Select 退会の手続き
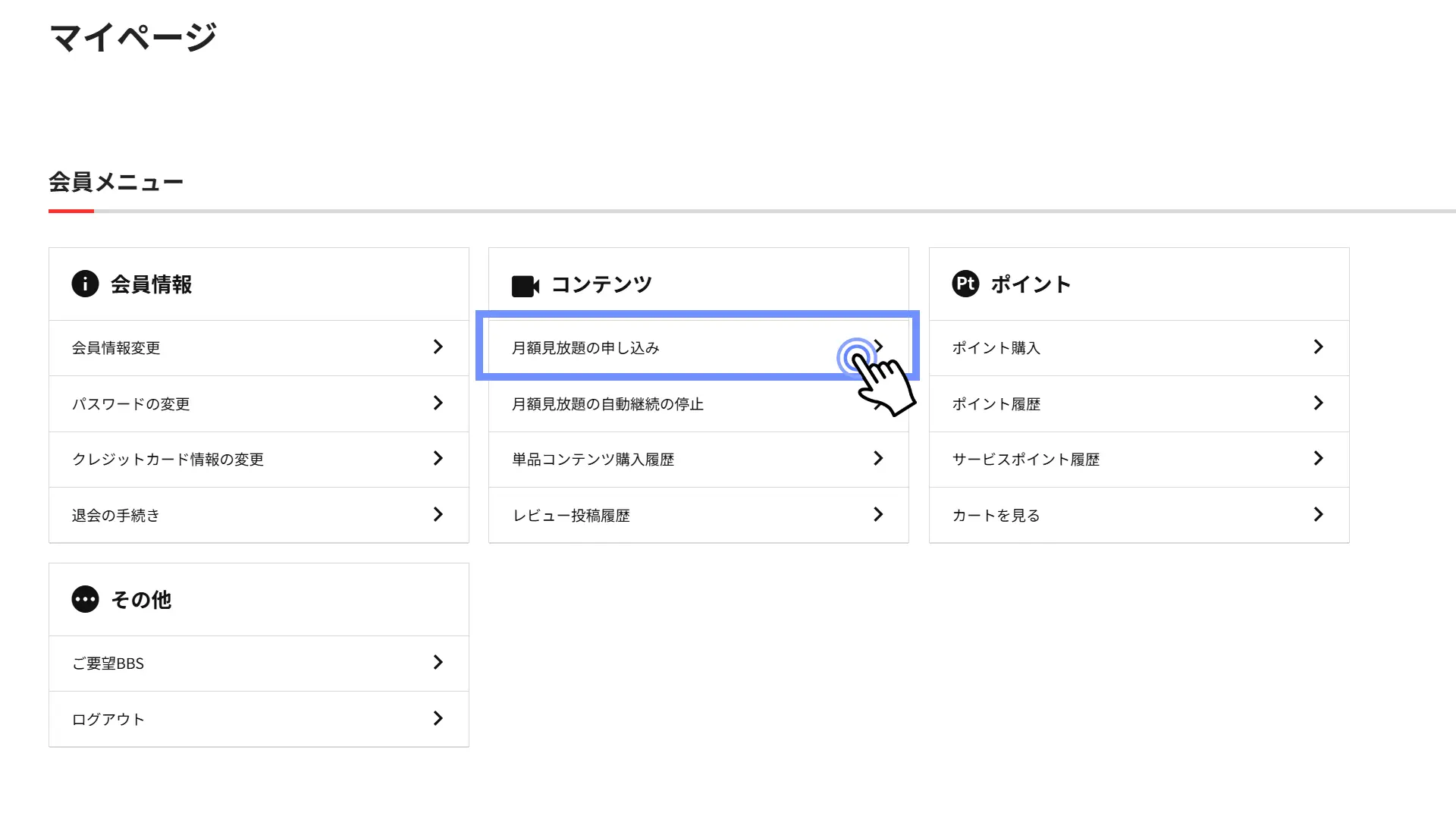 259,515
